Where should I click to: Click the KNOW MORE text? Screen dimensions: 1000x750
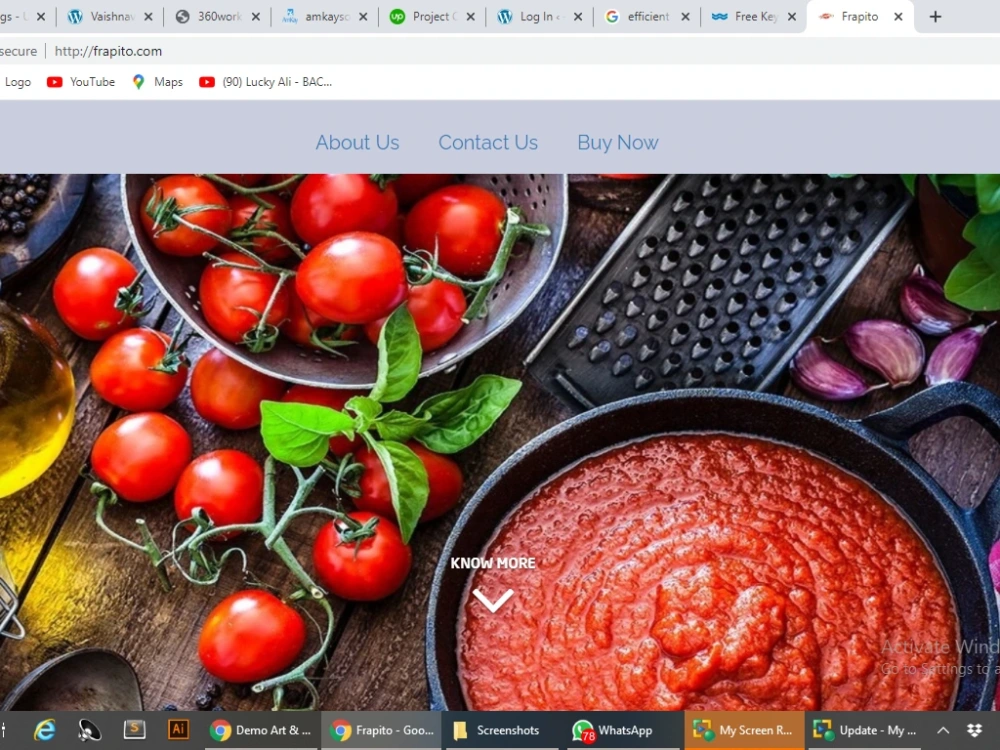click(x=493, y=563)
